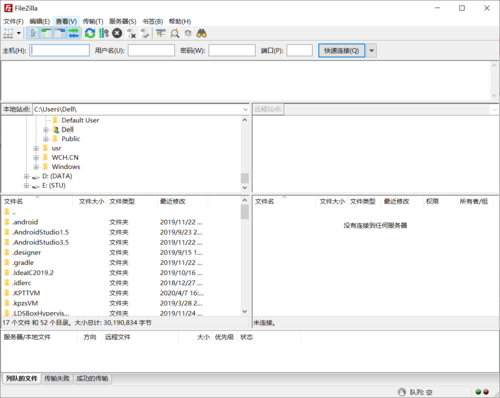Click the E: (STU) drive icon

point(36,186)
